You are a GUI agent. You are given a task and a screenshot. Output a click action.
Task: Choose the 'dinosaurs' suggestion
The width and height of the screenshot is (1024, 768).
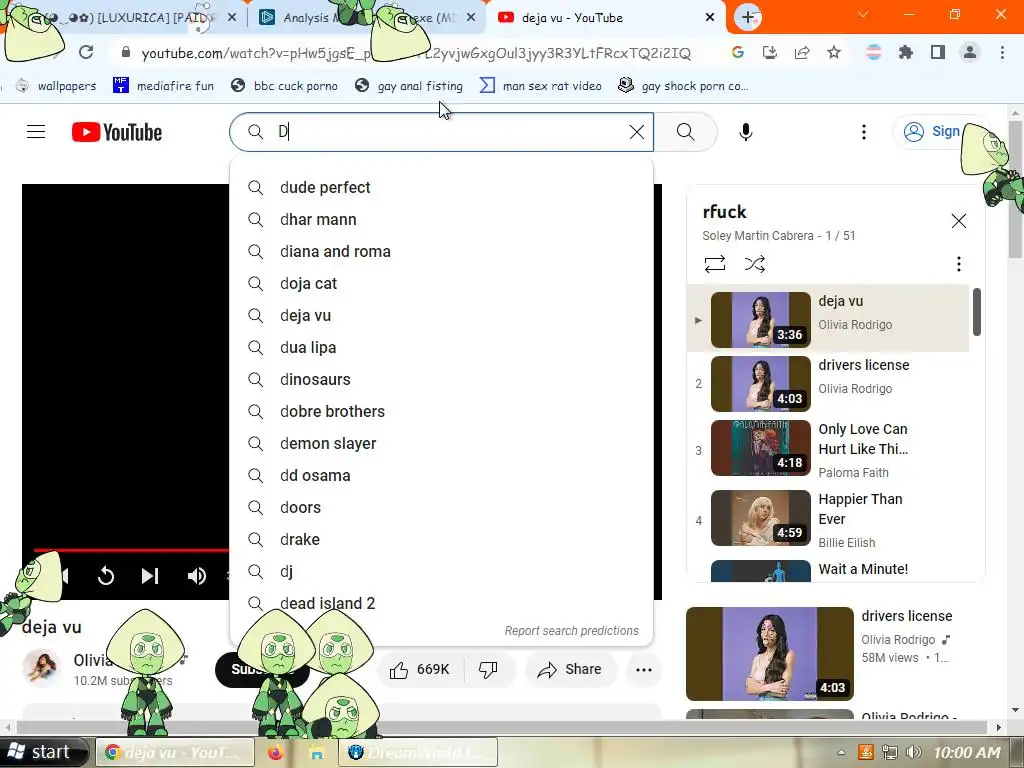tap(441, 379)
